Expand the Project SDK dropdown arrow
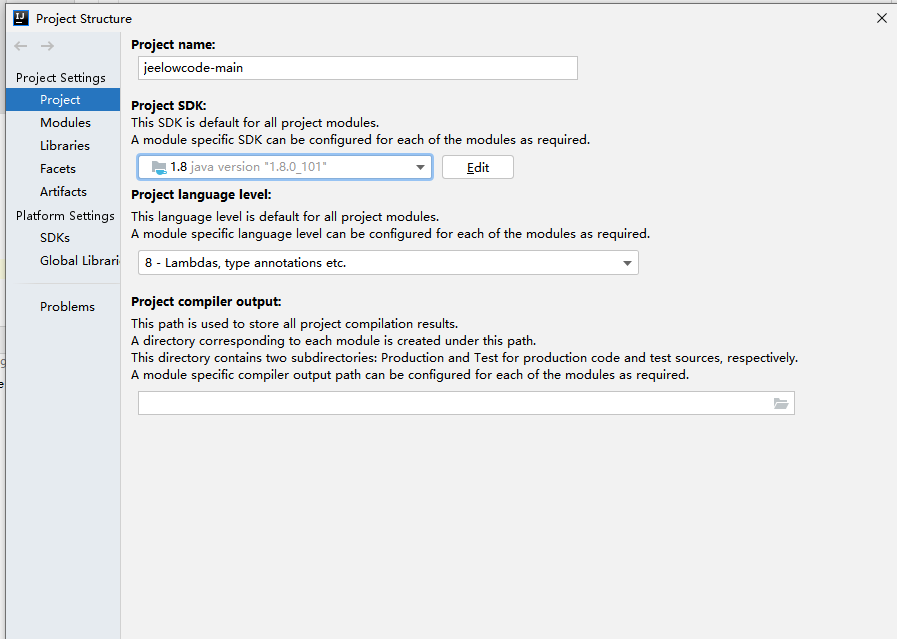897x639 pixels. [421, 167]
